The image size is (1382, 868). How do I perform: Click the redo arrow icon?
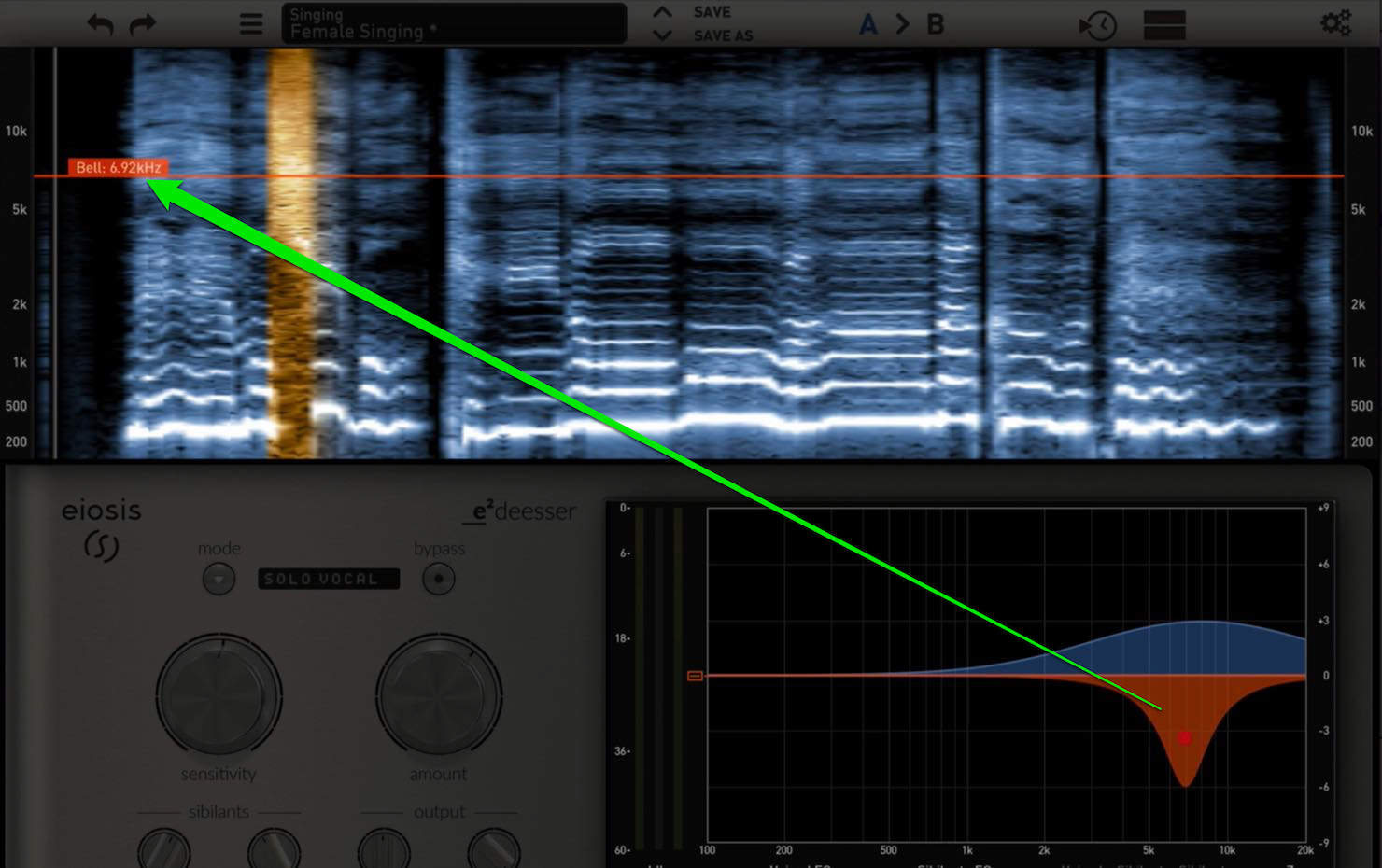143,23
